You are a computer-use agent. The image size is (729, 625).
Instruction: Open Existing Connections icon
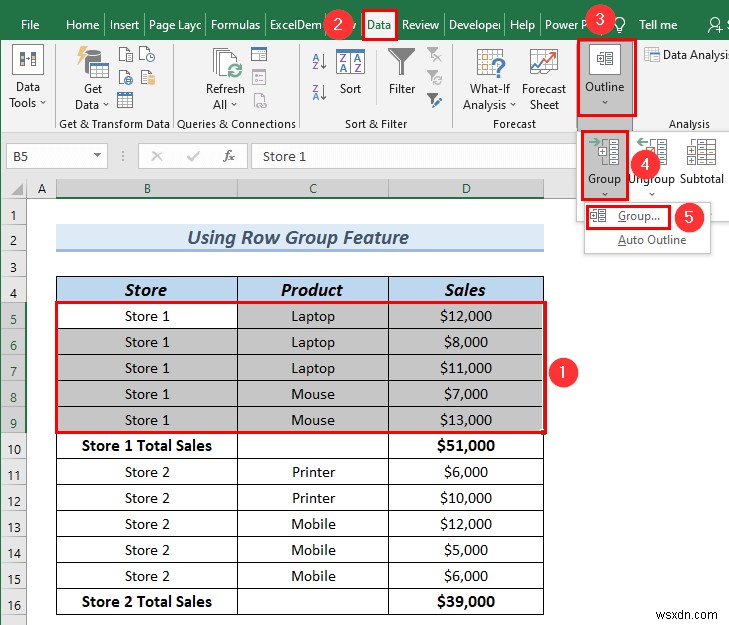[x=147, y=77]
